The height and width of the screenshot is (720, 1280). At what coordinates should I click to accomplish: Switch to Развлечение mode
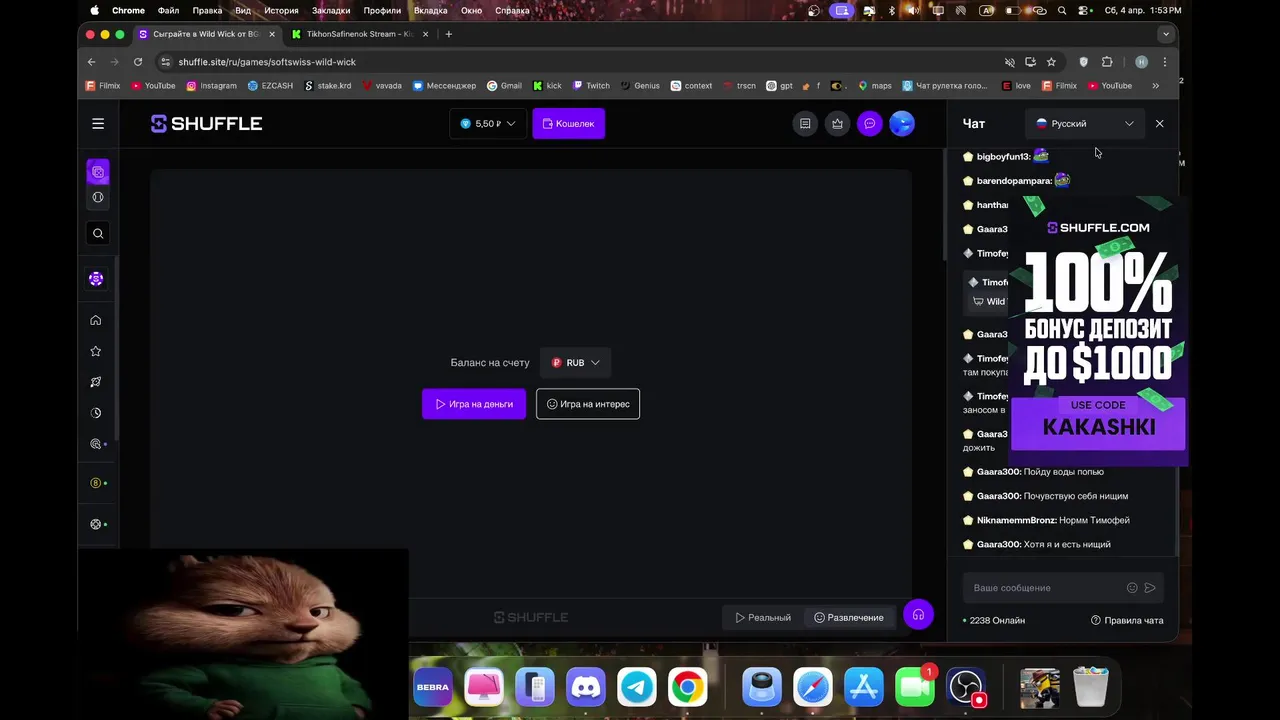click(x=849, y=617)
